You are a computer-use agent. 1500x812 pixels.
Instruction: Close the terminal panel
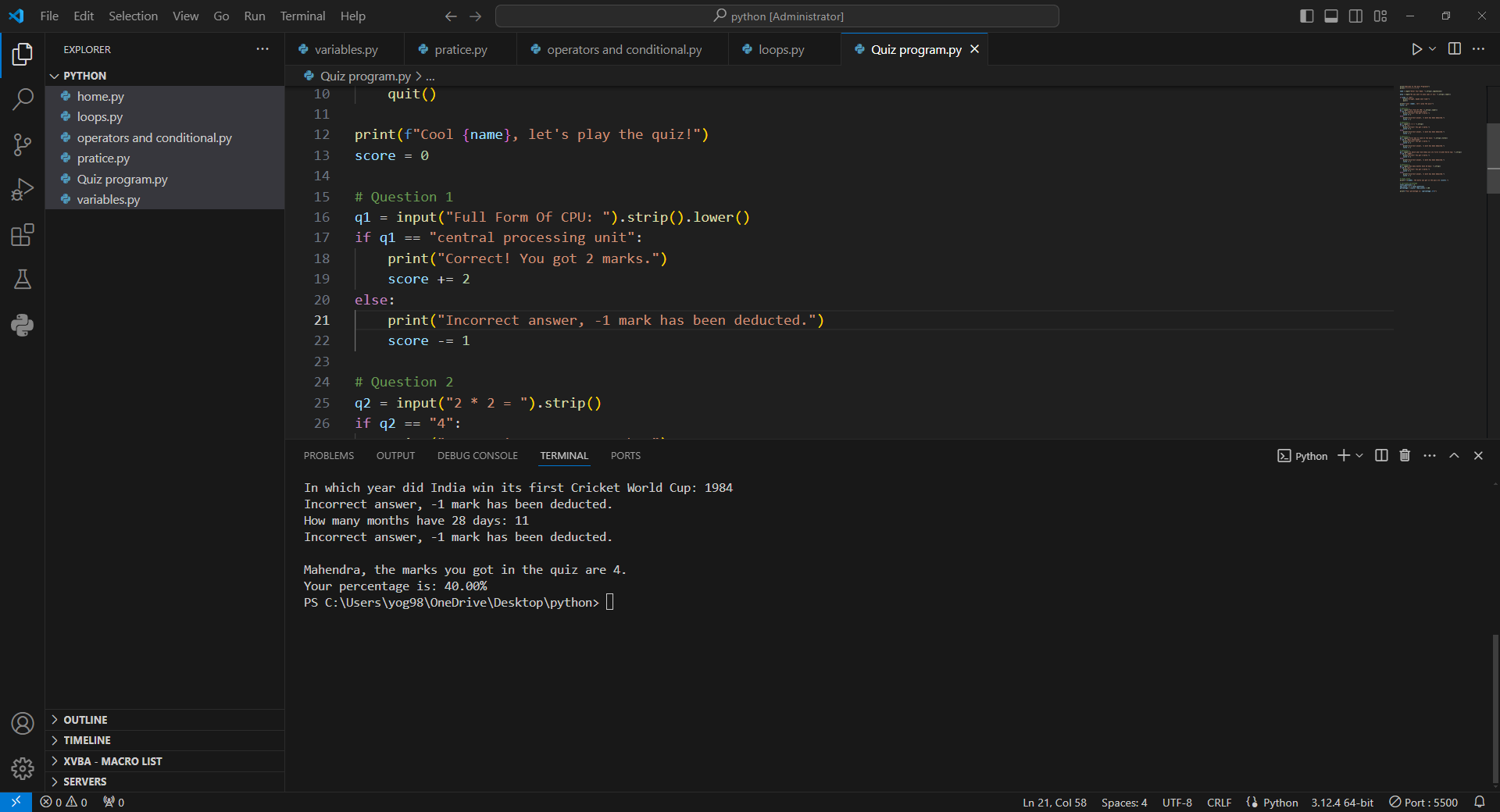pyautogui.click(x=1478, y=456)
